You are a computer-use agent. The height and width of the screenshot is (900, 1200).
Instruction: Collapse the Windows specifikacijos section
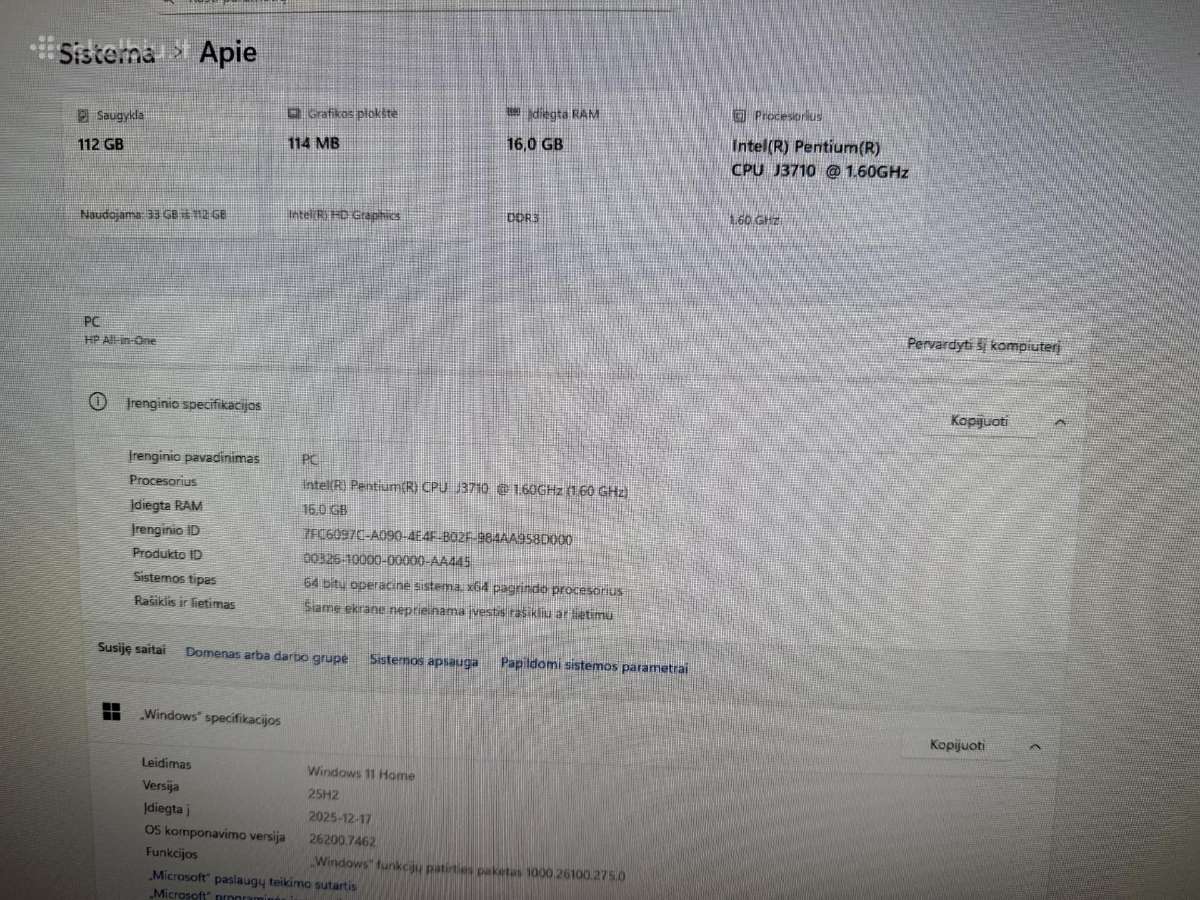click(x=1035, y=746)
